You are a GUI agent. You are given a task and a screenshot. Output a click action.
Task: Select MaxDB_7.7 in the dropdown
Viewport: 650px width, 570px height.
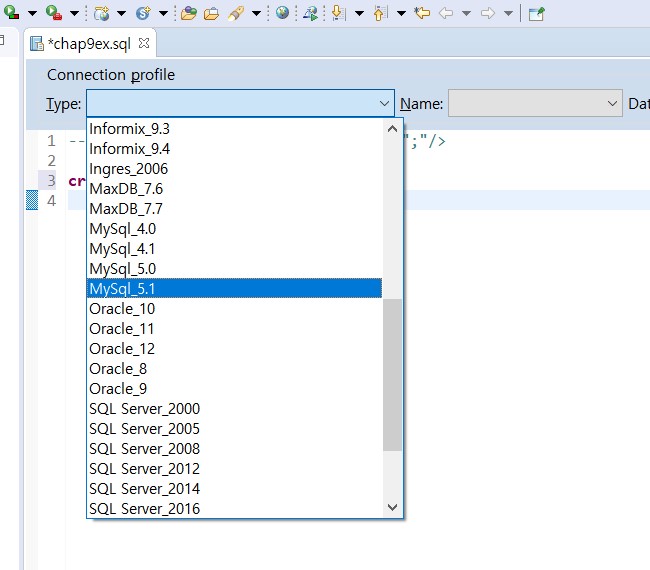pyautogui.click(x=234, y=209)
